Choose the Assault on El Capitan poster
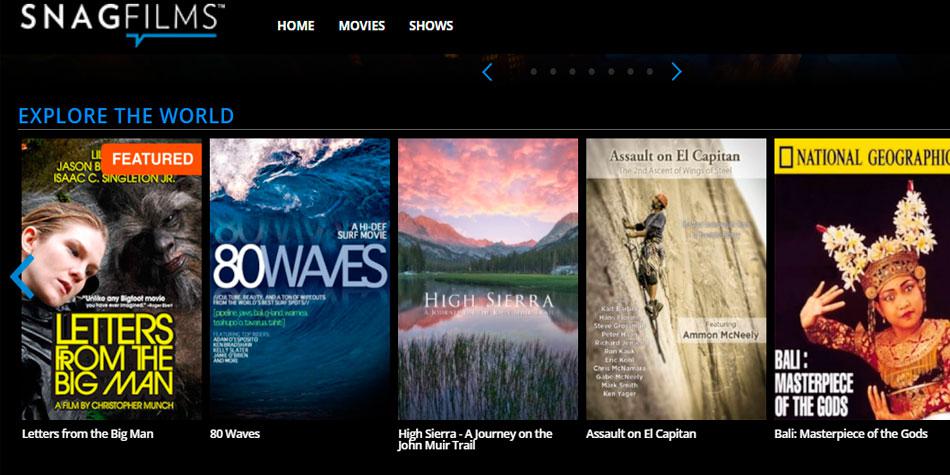 click(x=675, y=280)
